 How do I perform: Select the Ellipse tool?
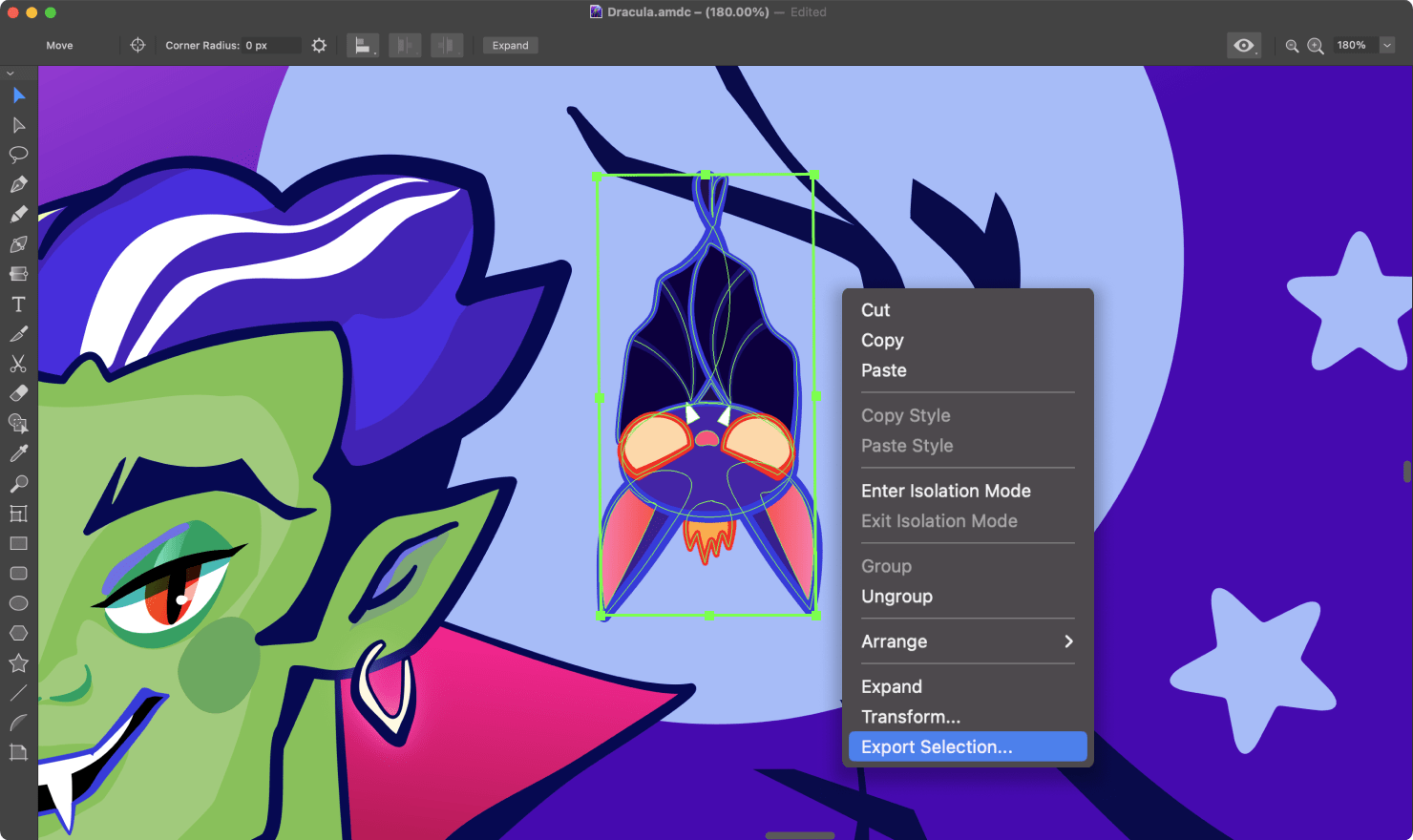[18, 603]
